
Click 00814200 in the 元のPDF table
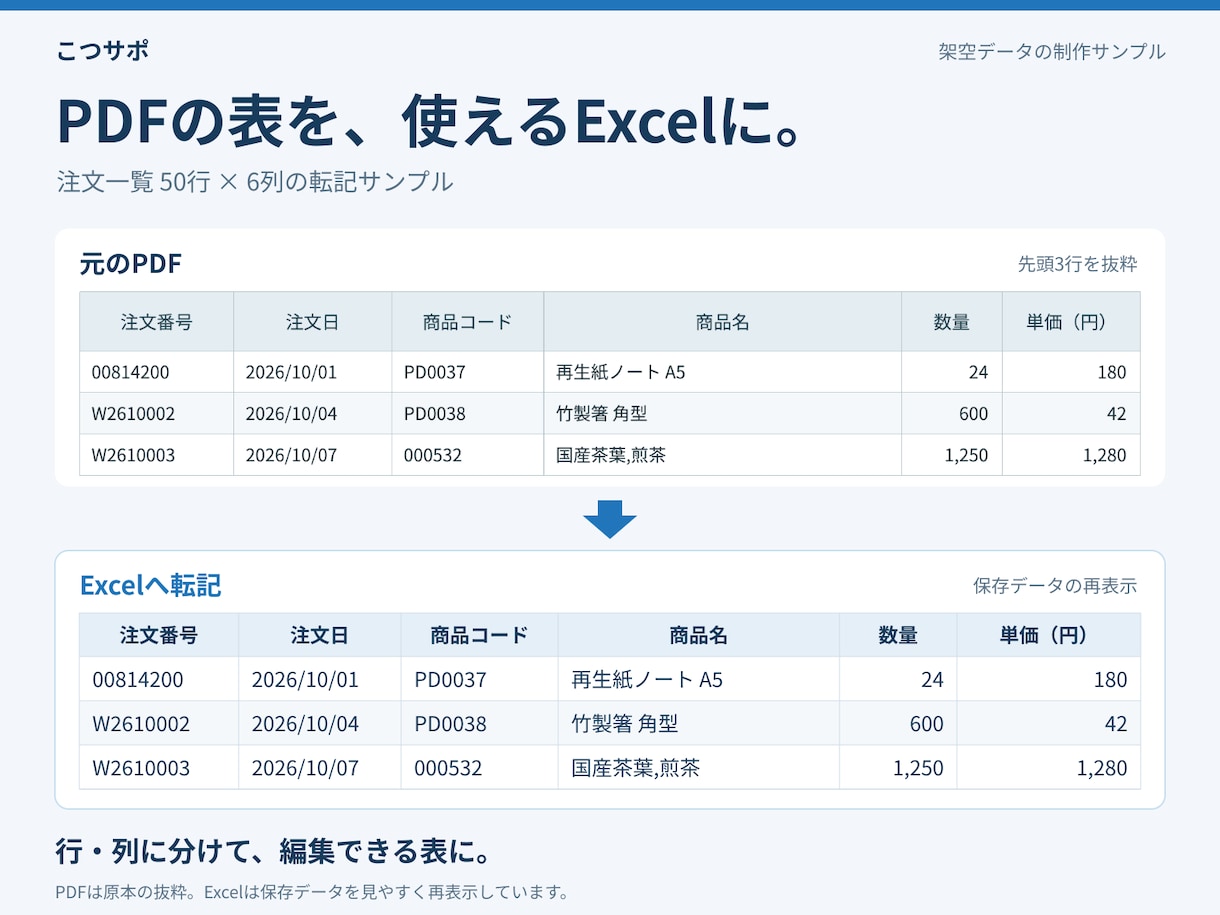pos(131,372)
